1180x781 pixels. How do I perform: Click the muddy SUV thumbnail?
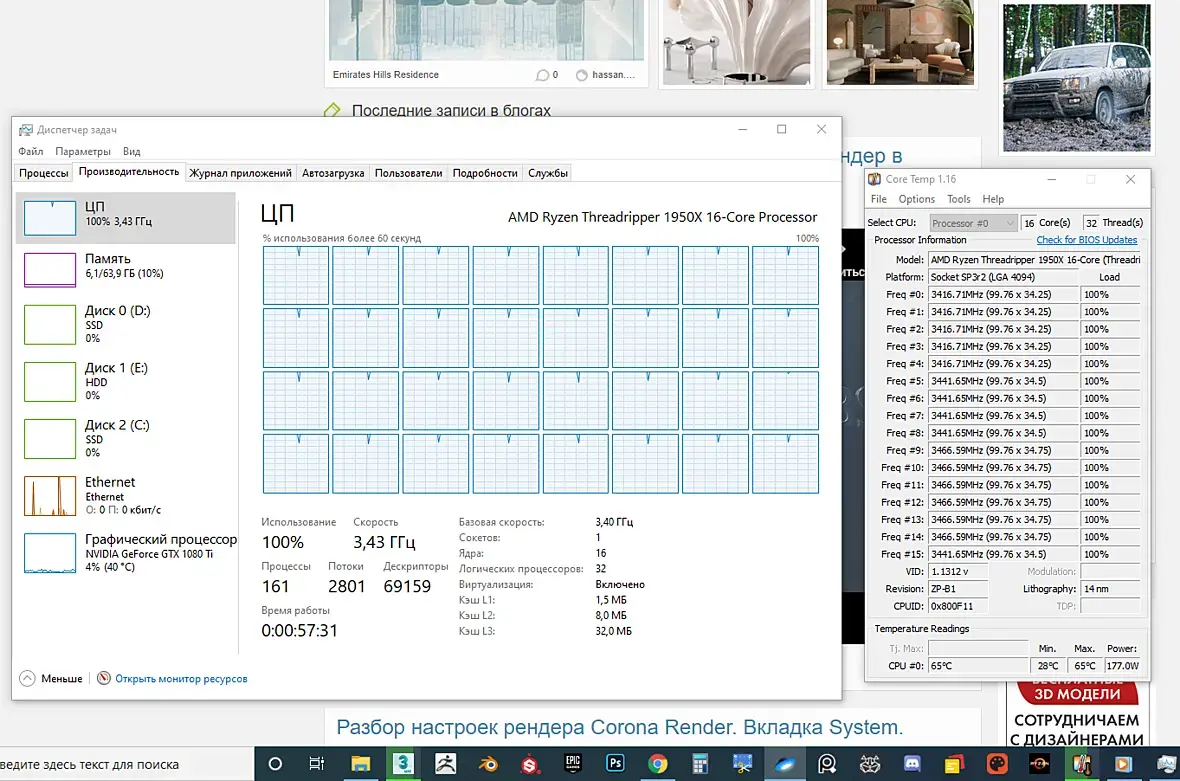point(1076,77)
